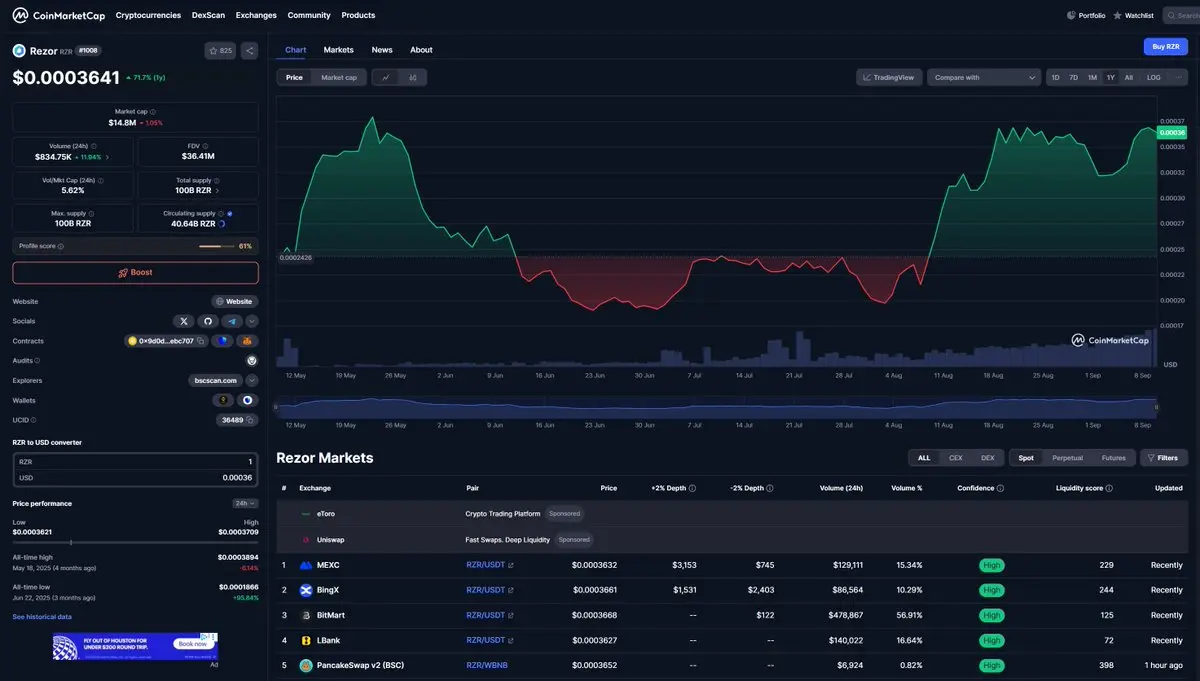The width and height of the screenshot is (1200, 681).
Task: Open the TradingView chart button
Action: [889, 77]
